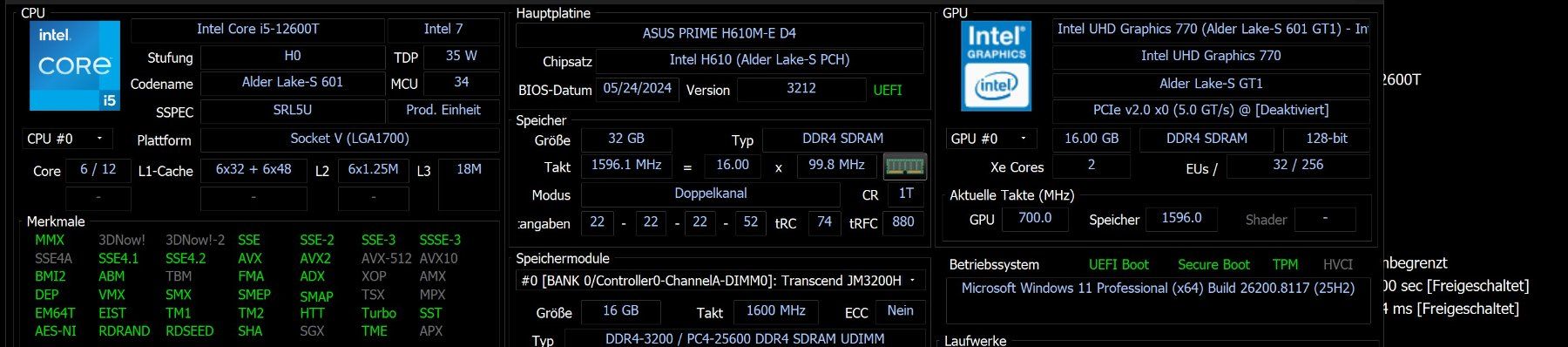Screen dimensions: 1568x347
Task: Click the Modus Doppelkanal field
Action: (x=711, y=194)
